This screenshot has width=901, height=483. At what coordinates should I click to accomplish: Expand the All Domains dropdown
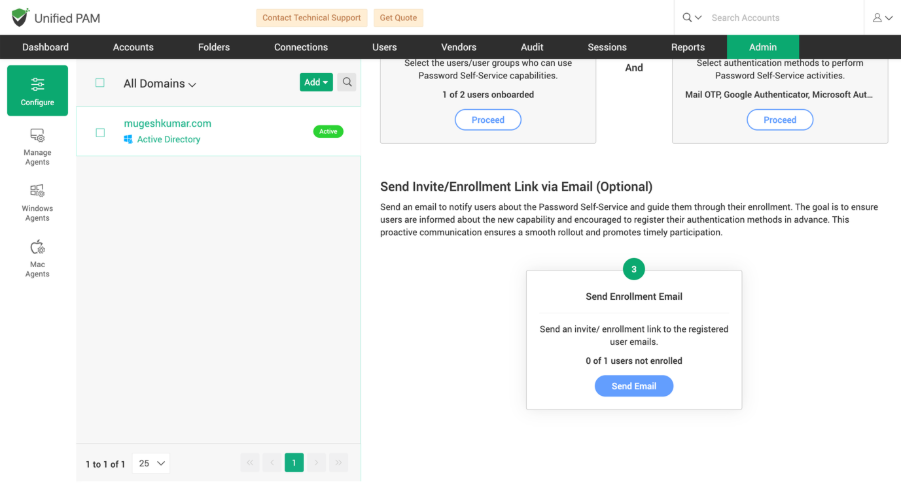click(x=160, y=84)
